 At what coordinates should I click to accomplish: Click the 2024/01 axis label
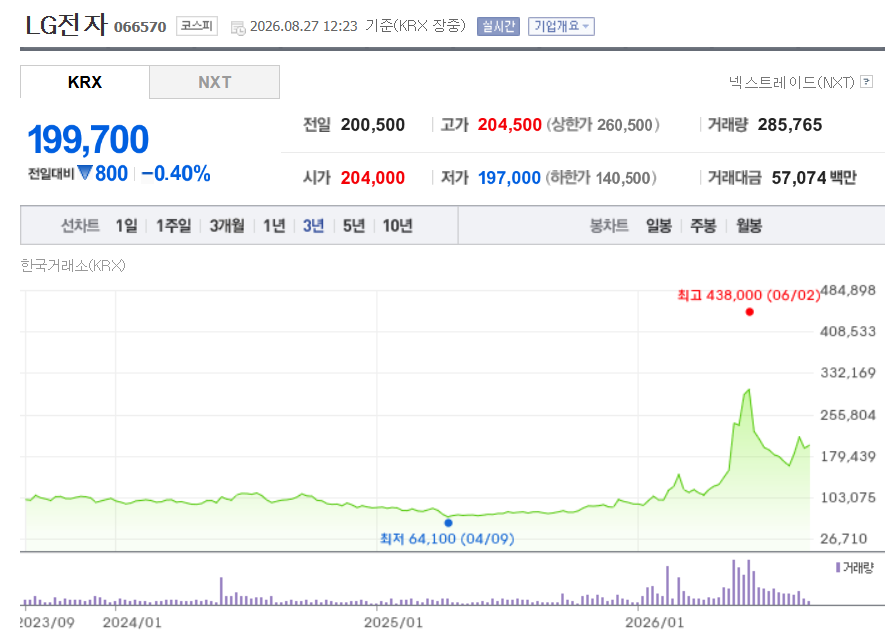(132, 622)
